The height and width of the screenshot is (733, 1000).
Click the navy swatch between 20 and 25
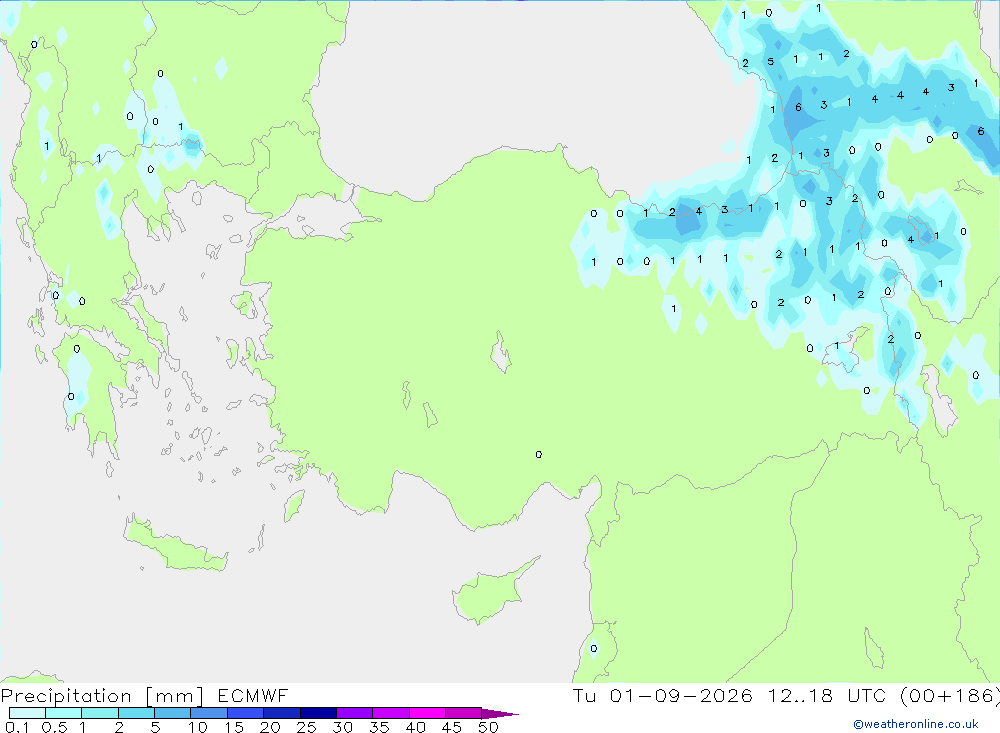[281, 713]
